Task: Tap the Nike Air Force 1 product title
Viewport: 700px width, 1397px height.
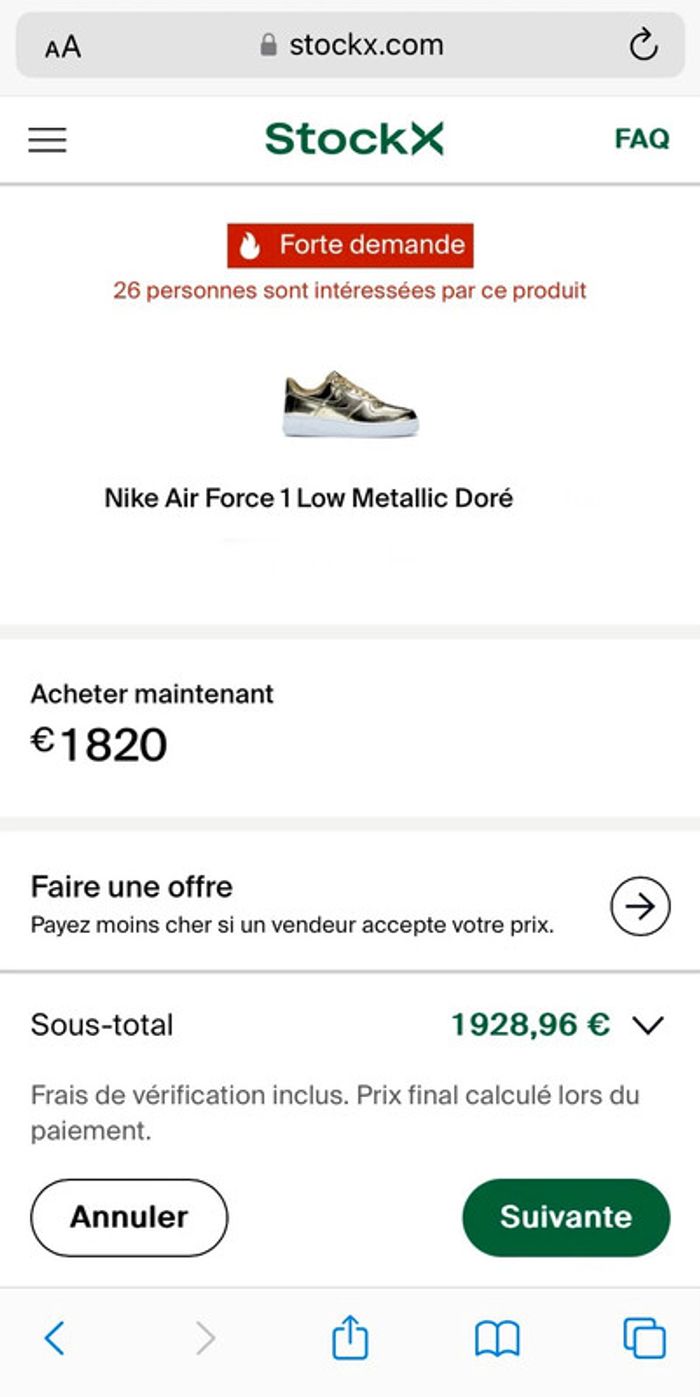Action: tap(309, 498)
